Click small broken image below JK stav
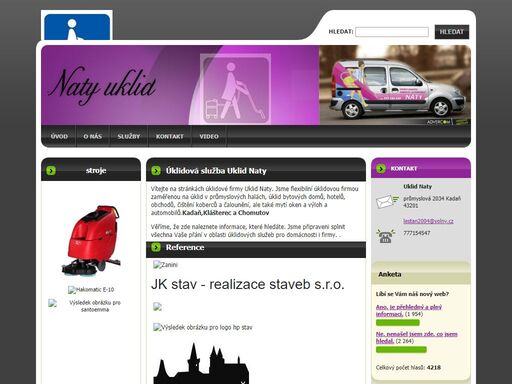 [x=157, y=307]
